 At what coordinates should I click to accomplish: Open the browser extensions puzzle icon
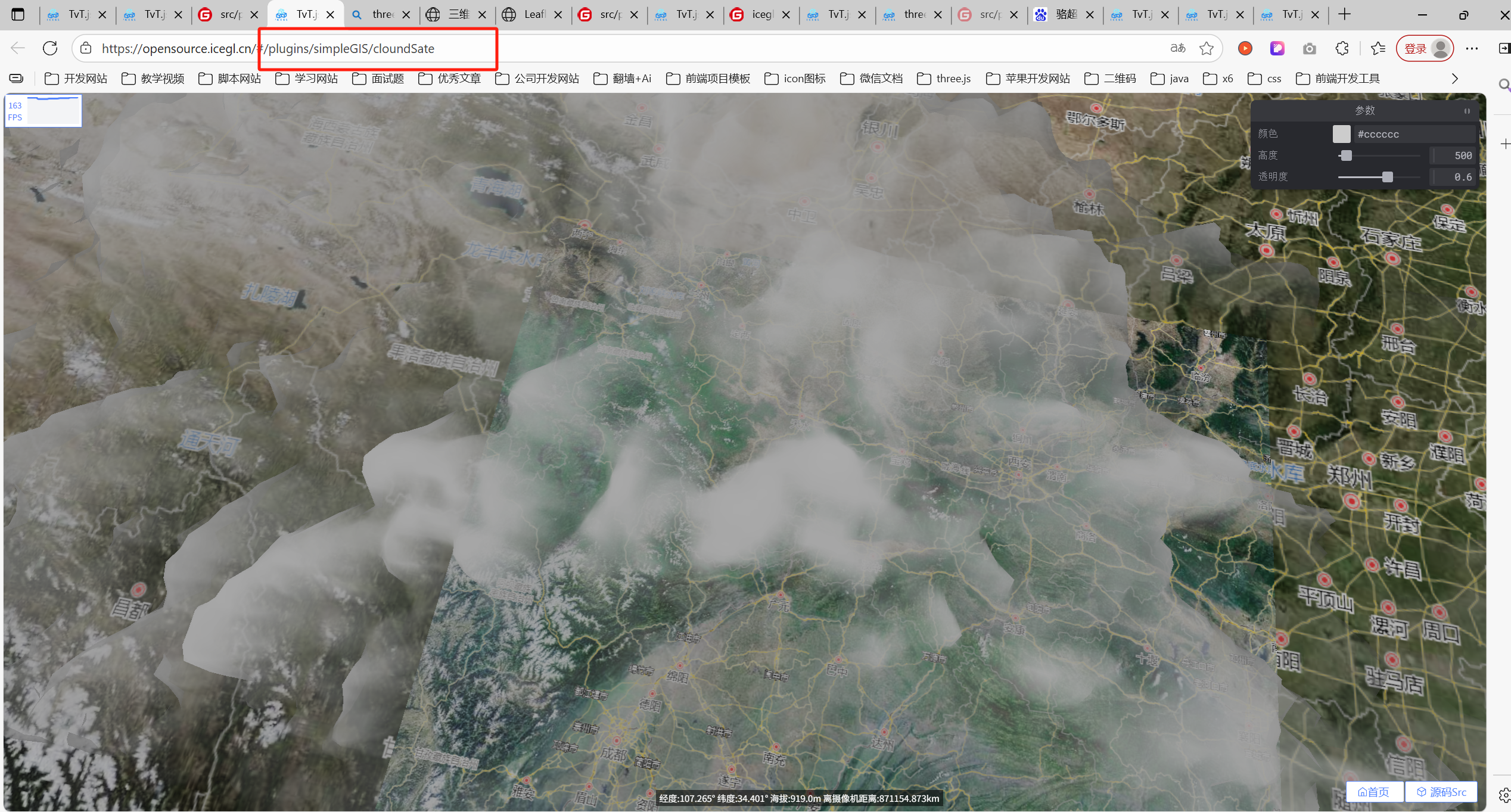tap(1342, 48)
